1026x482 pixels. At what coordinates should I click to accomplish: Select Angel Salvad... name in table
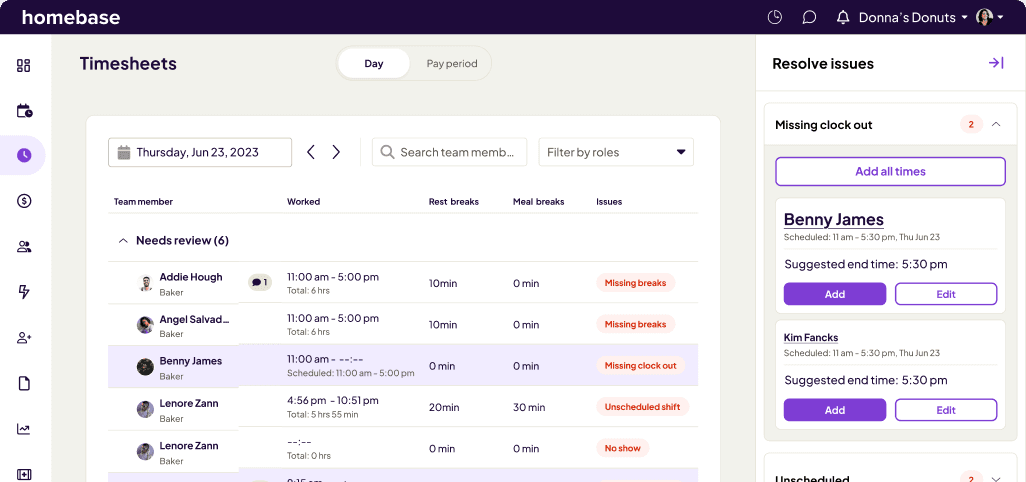tap(194, 319)
